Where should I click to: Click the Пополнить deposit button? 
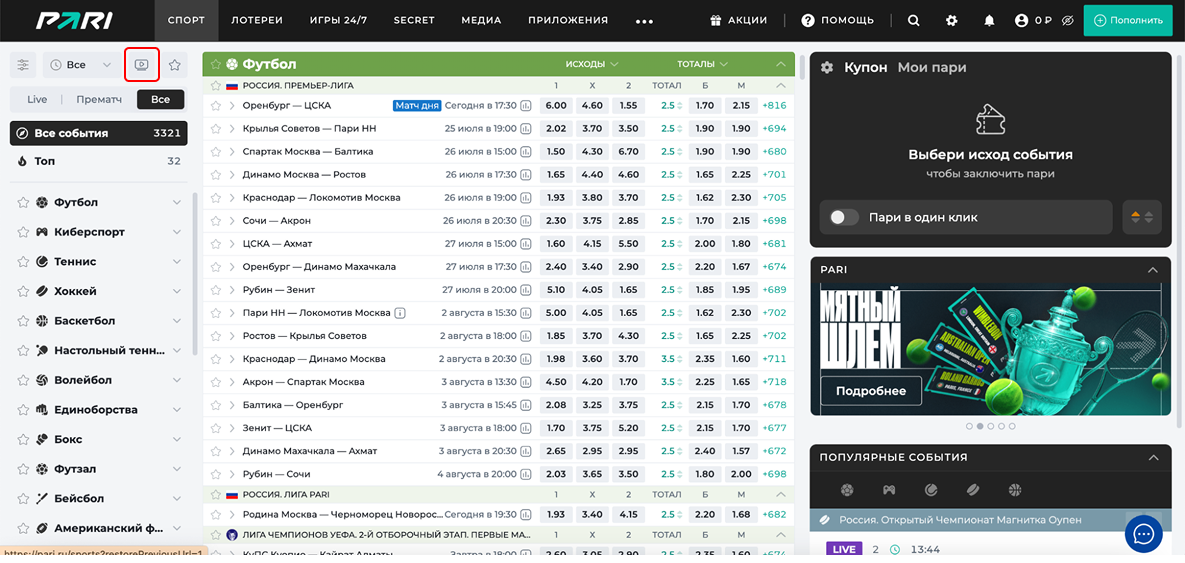(1128, 20)
